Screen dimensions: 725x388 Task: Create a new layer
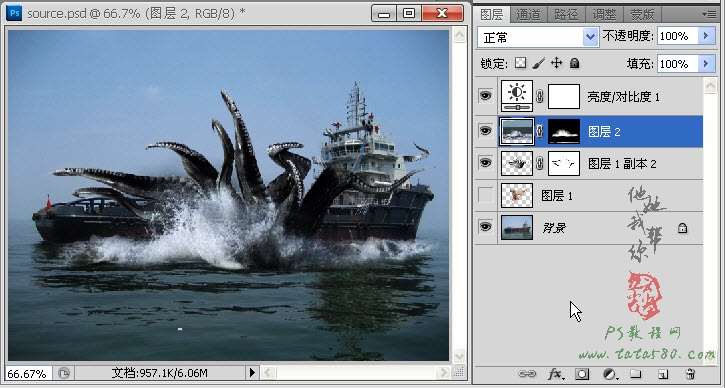[x=663, y=374]
